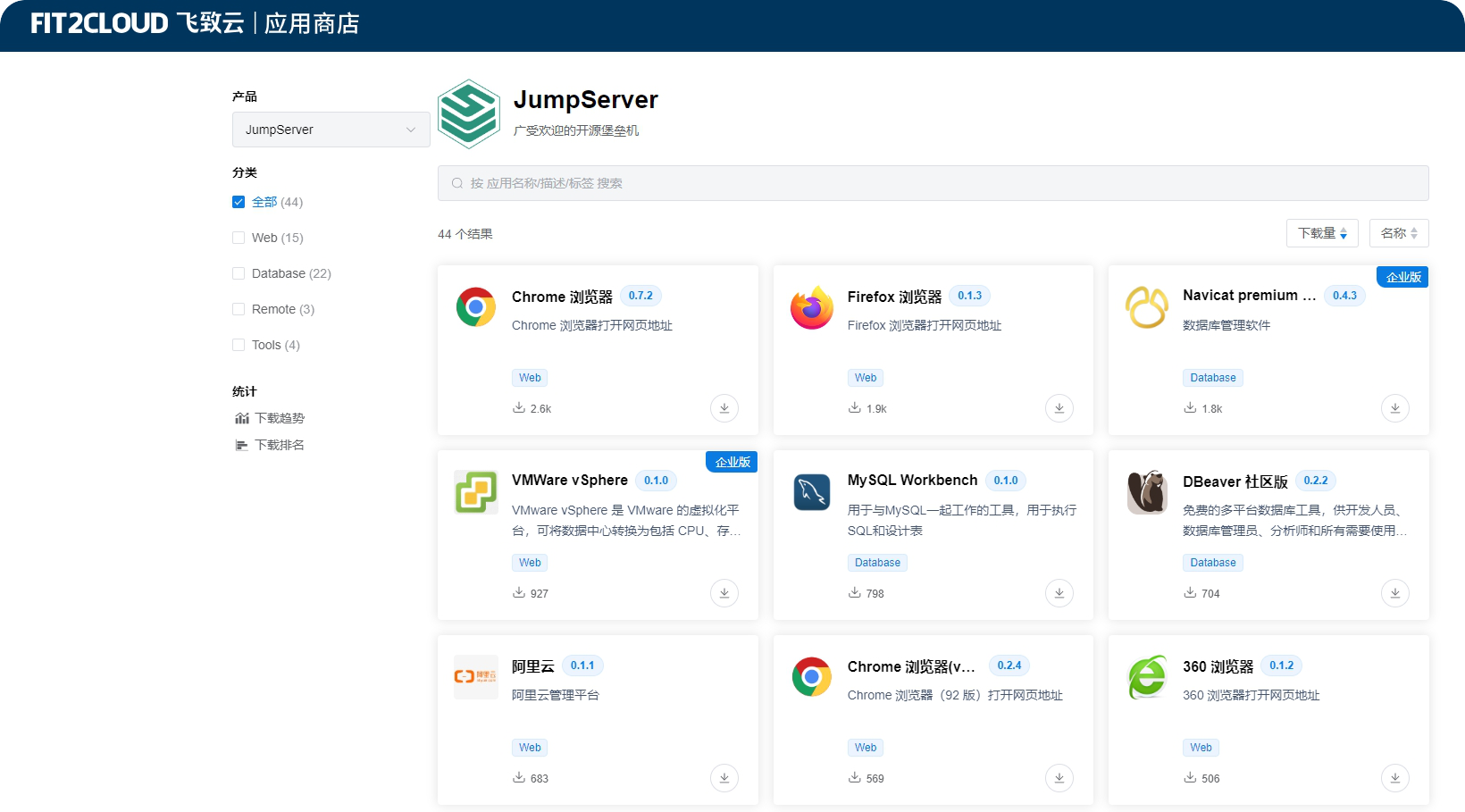
Task: Click the 下载量 sort selector
Action: (1322, 233)
